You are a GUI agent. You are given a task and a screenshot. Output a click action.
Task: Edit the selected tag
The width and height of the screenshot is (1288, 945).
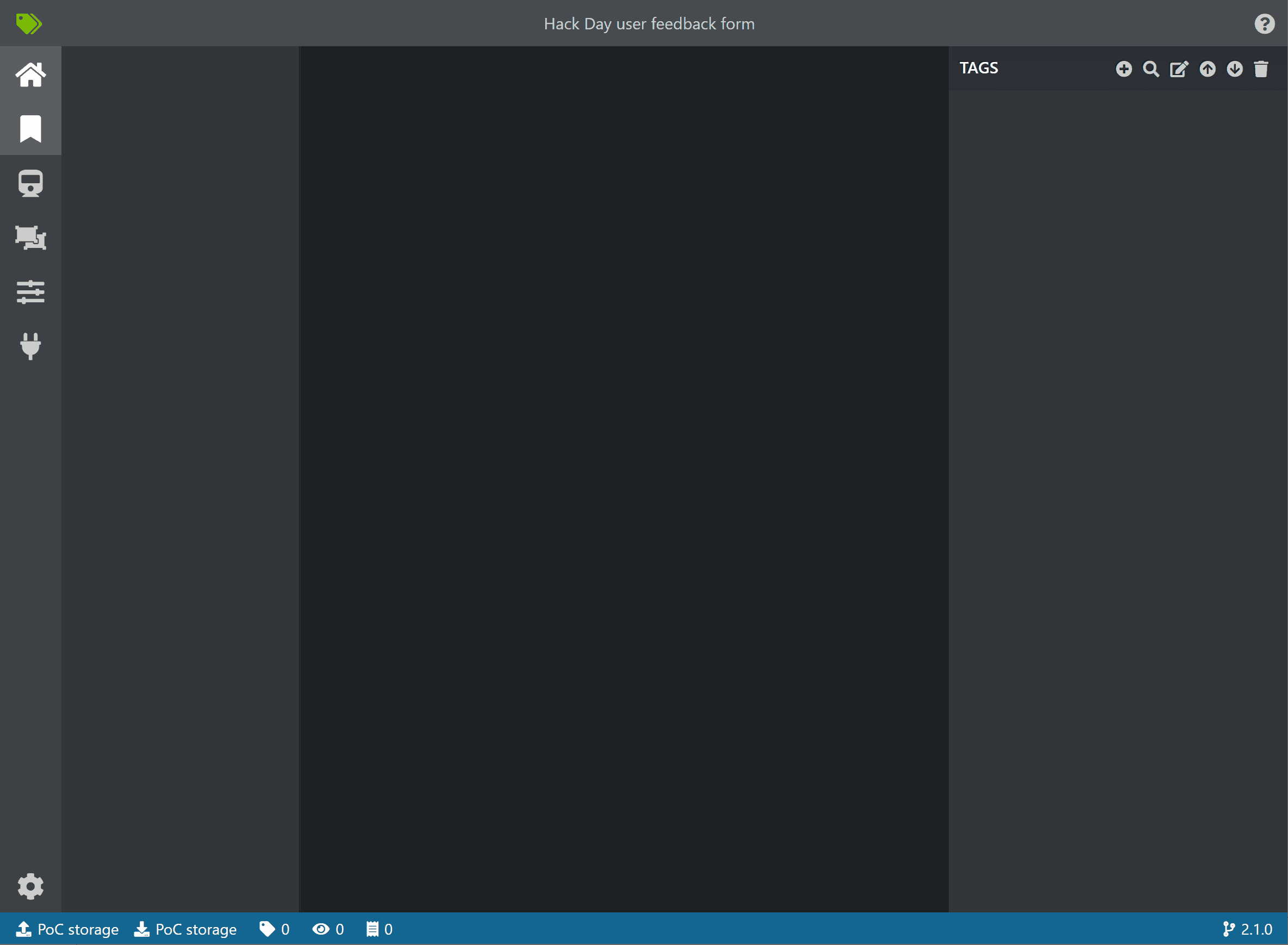pyautogui.click(x=1179, y=69)
